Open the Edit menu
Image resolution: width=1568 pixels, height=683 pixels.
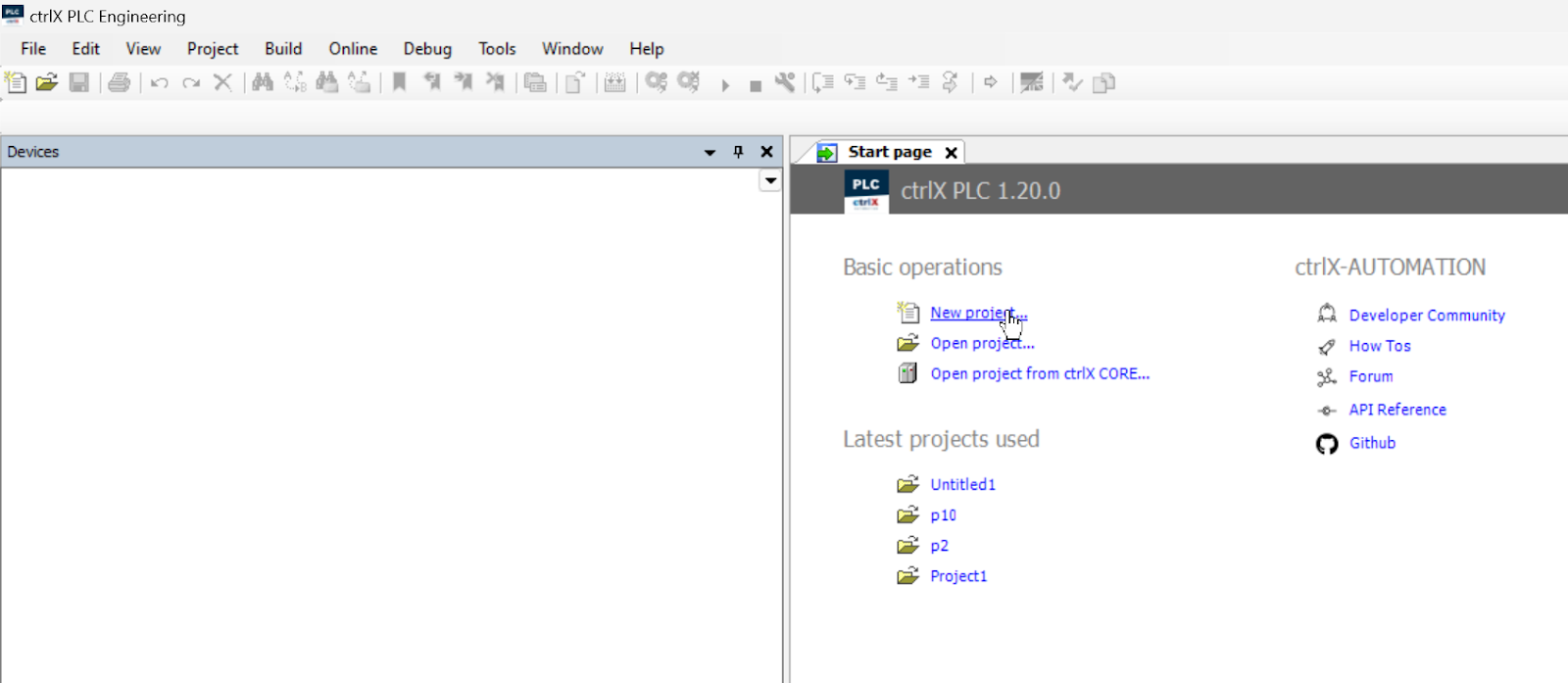coord(86,48)
